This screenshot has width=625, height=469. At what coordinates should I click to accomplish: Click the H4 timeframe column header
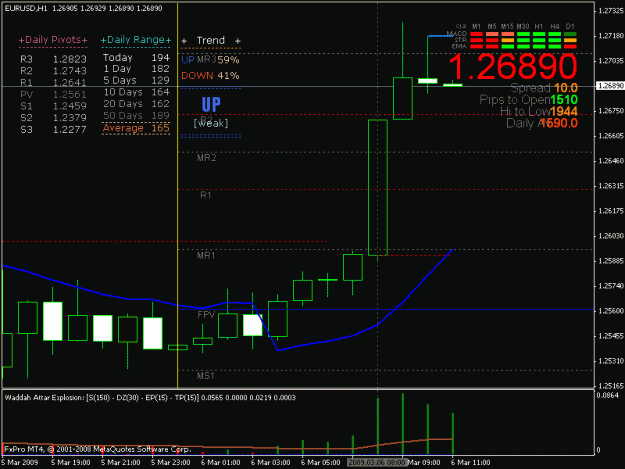(554, 26)
